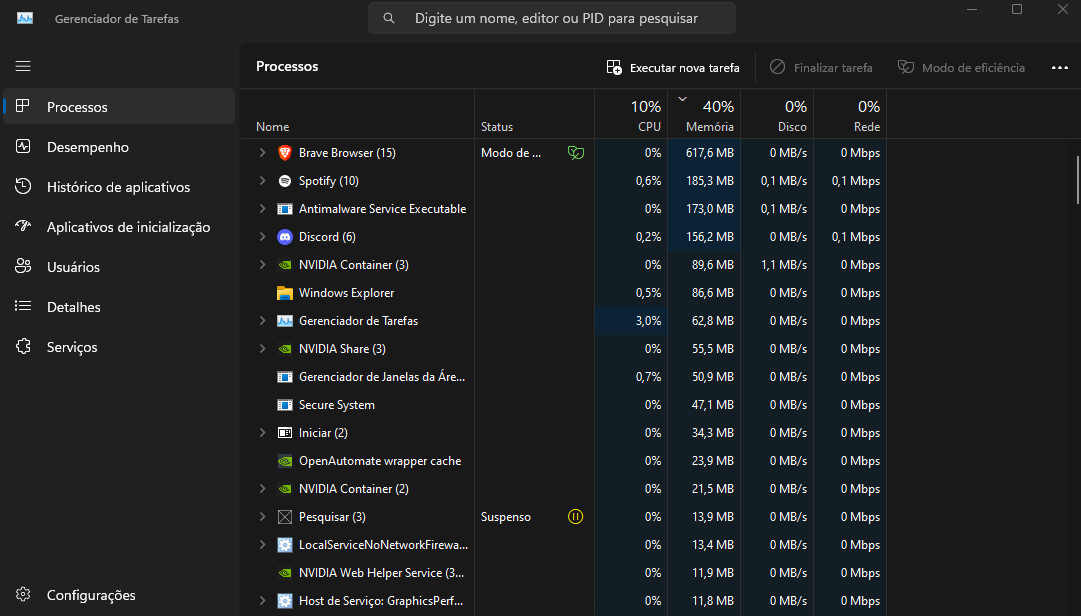Click the NVIDIA Container (2) icon

(285, 489)
